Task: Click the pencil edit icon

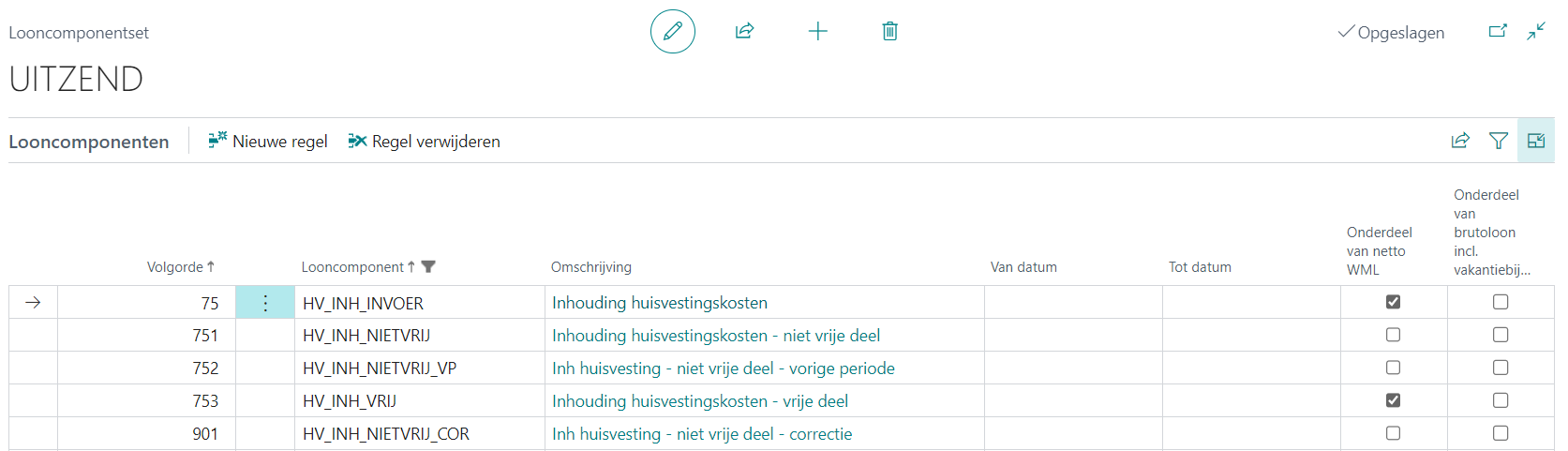Action: 672,32
